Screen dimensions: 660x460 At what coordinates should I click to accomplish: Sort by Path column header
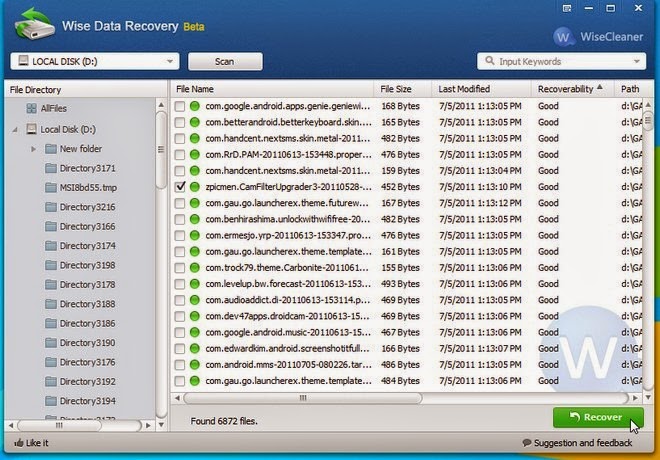(633, 89)
